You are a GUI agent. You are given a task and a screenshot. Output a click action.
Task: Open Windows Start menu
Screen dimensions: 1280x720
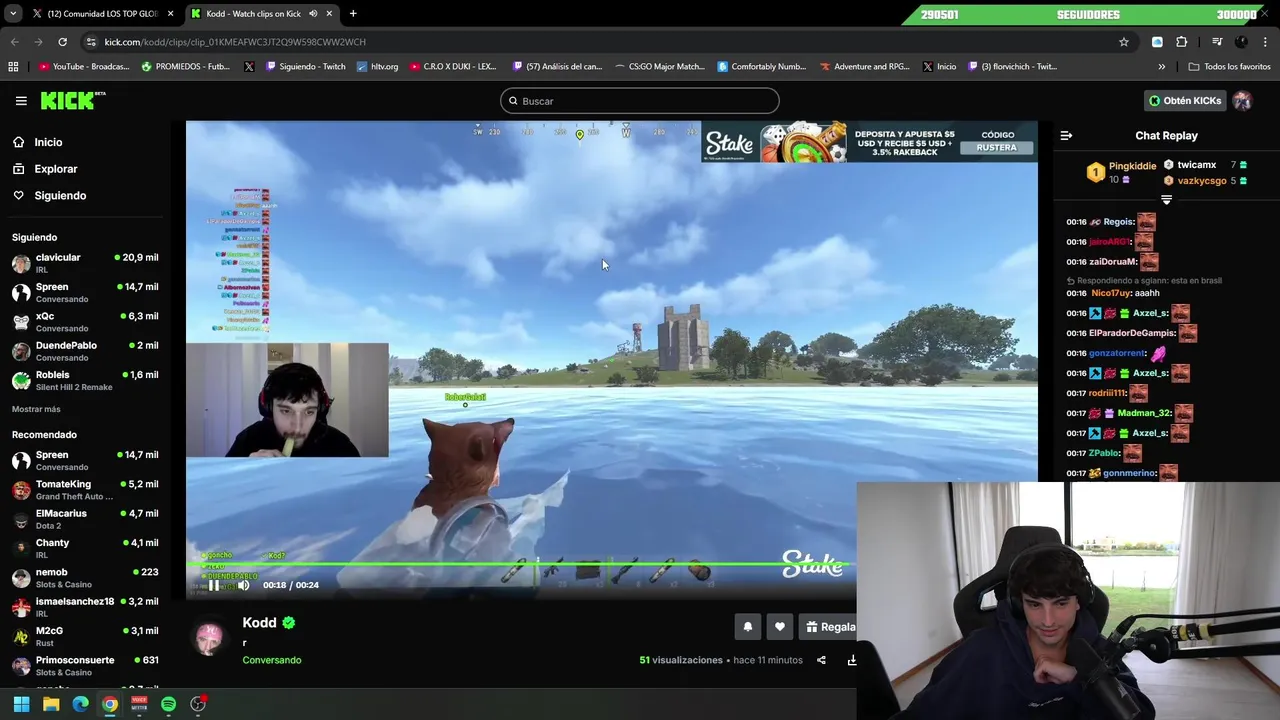point(21,704)
